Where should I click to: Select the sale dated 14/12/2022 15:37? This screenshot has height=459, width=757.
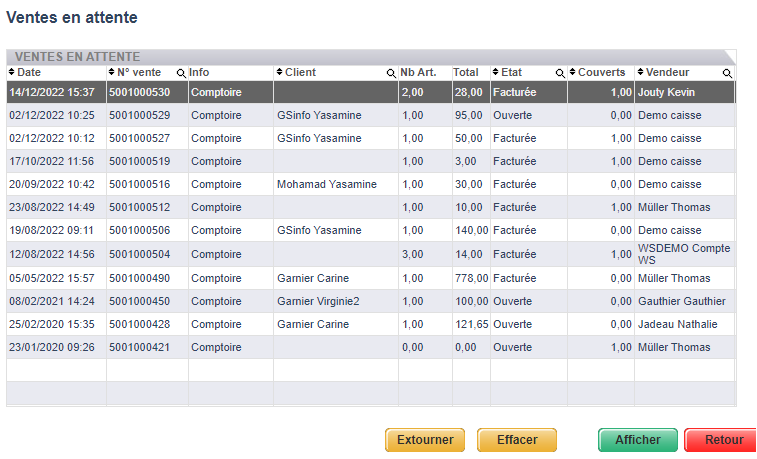coord(52,93)
